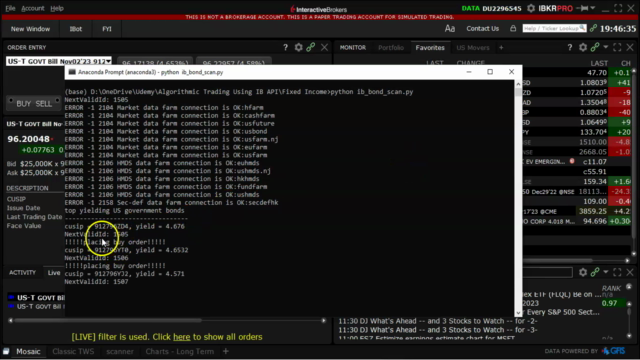Toggle full screen for the main TWS window

click(618, 8)
